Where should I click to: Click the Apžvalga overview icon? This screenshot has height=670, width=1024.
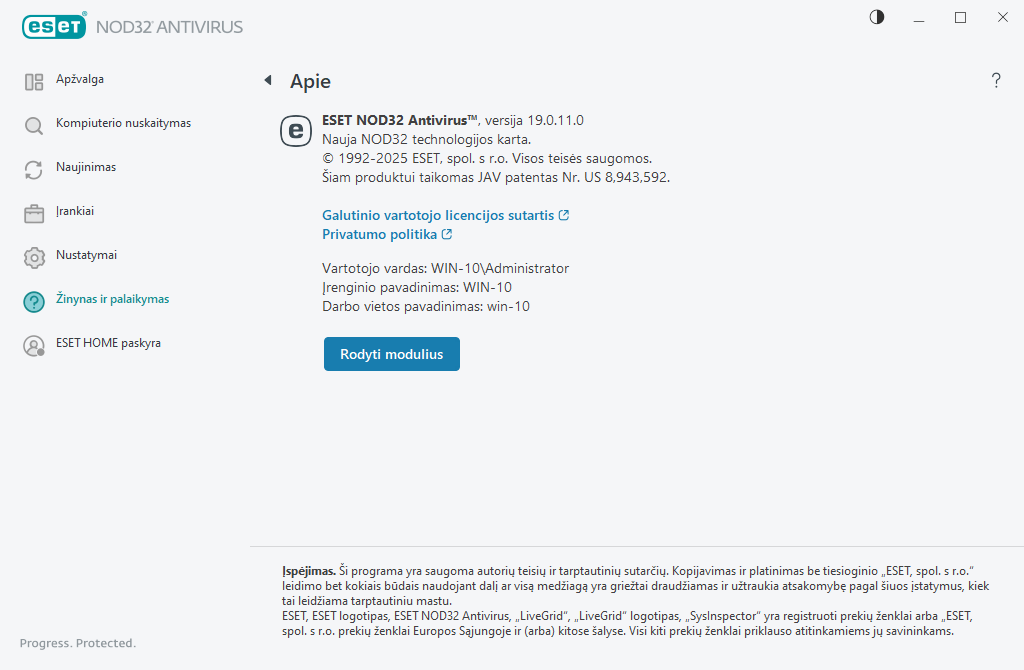[34, 82]
